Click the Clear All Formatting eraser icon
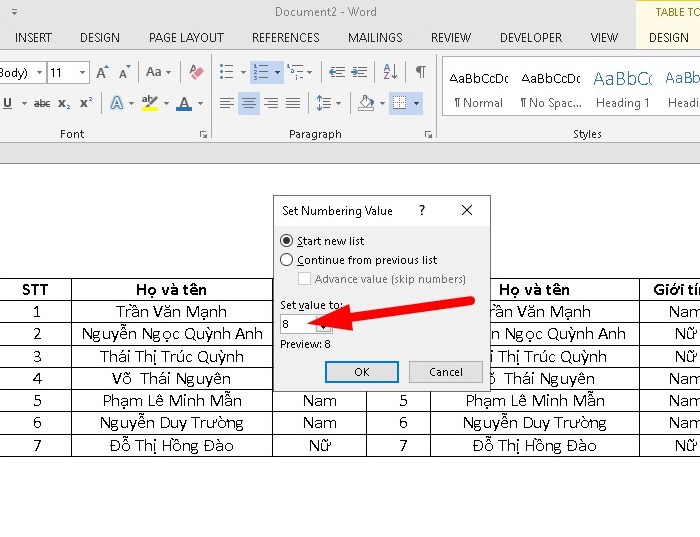 [196, 72]
